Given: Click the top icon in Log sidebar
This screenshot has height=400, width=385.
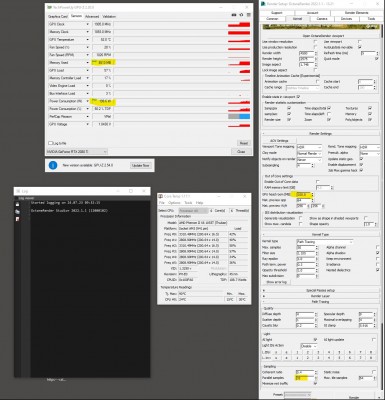Looking at the screenshot, I should [18, 204].
